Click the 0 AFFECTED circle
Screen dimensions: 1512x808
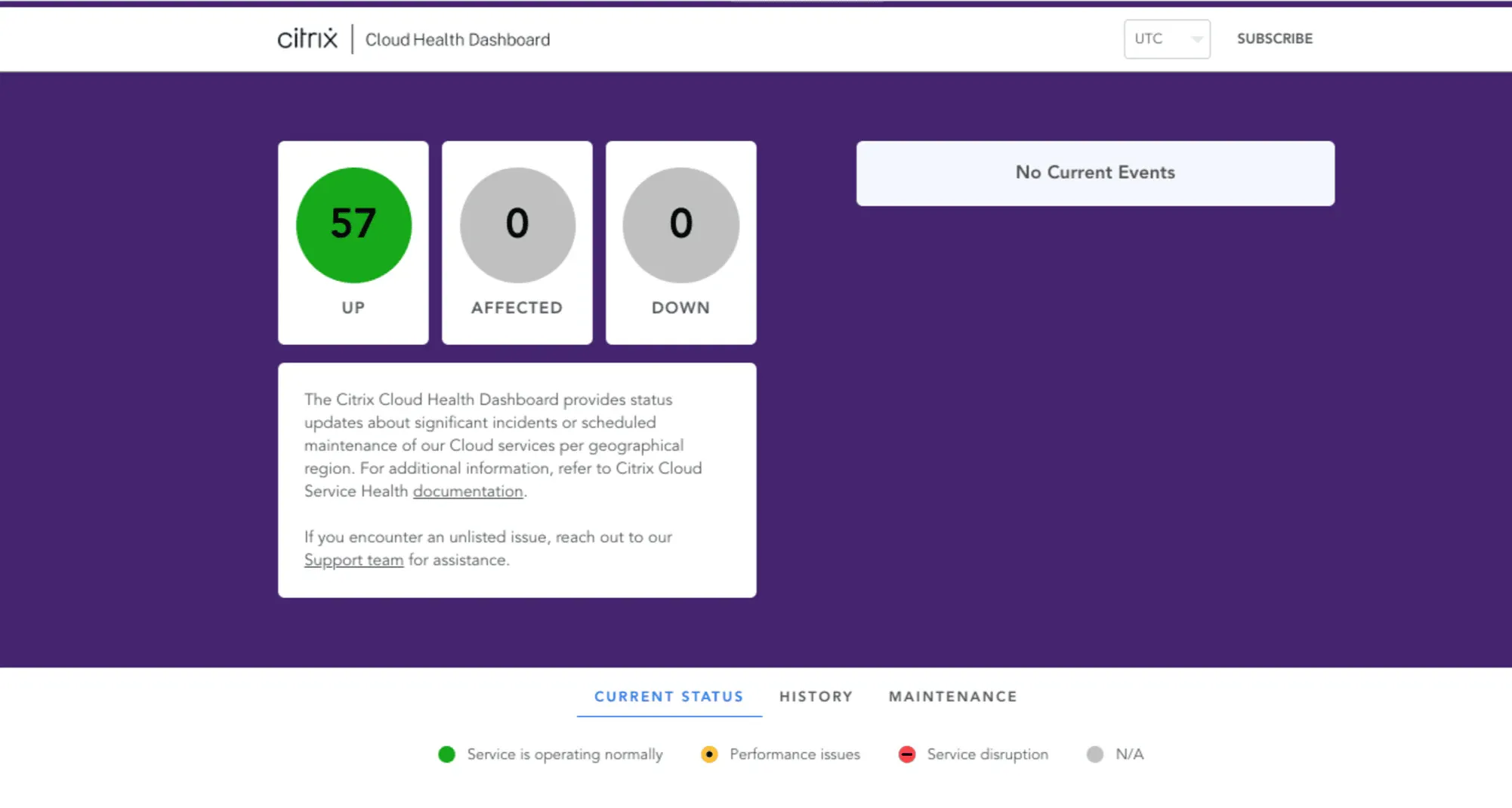coord(517,225)
